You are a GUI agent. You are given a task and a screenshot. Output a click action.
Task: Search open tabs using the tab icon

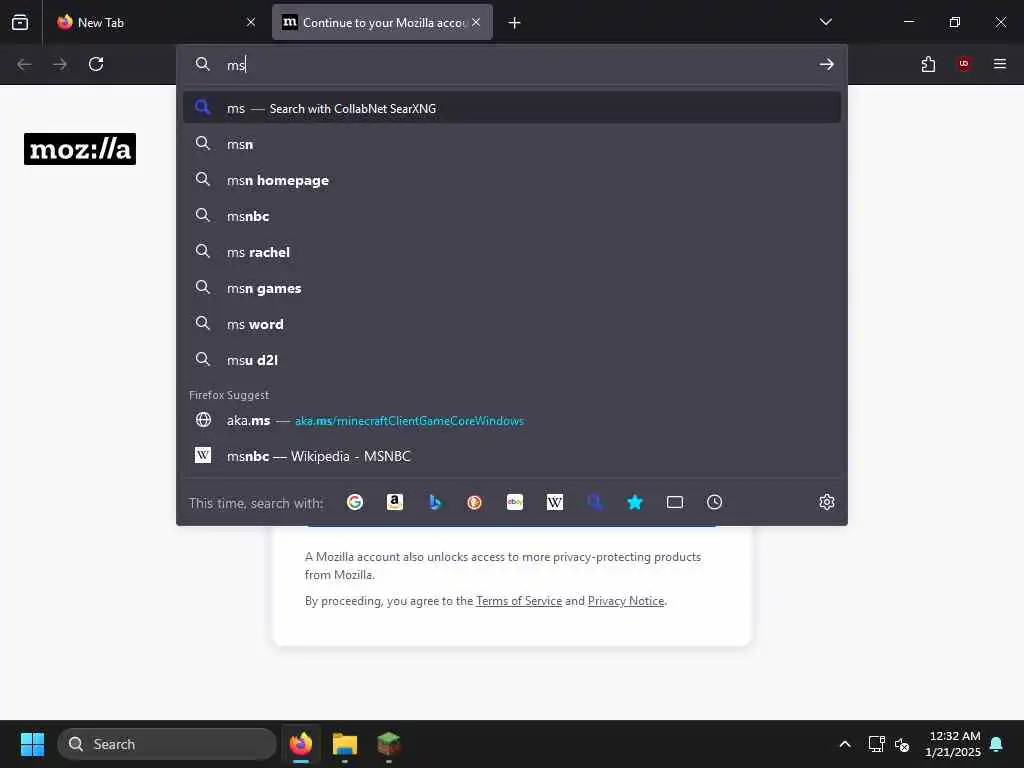pos(675,502)
